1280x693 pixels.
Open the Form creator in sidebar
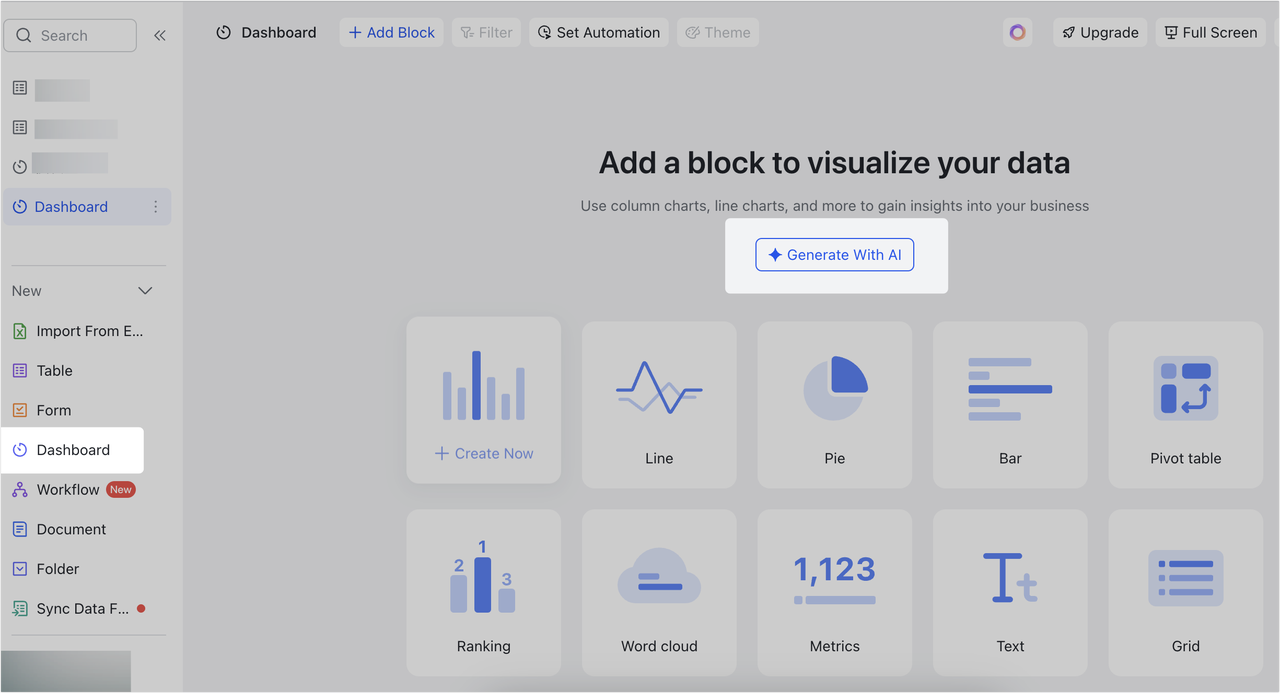54,410
